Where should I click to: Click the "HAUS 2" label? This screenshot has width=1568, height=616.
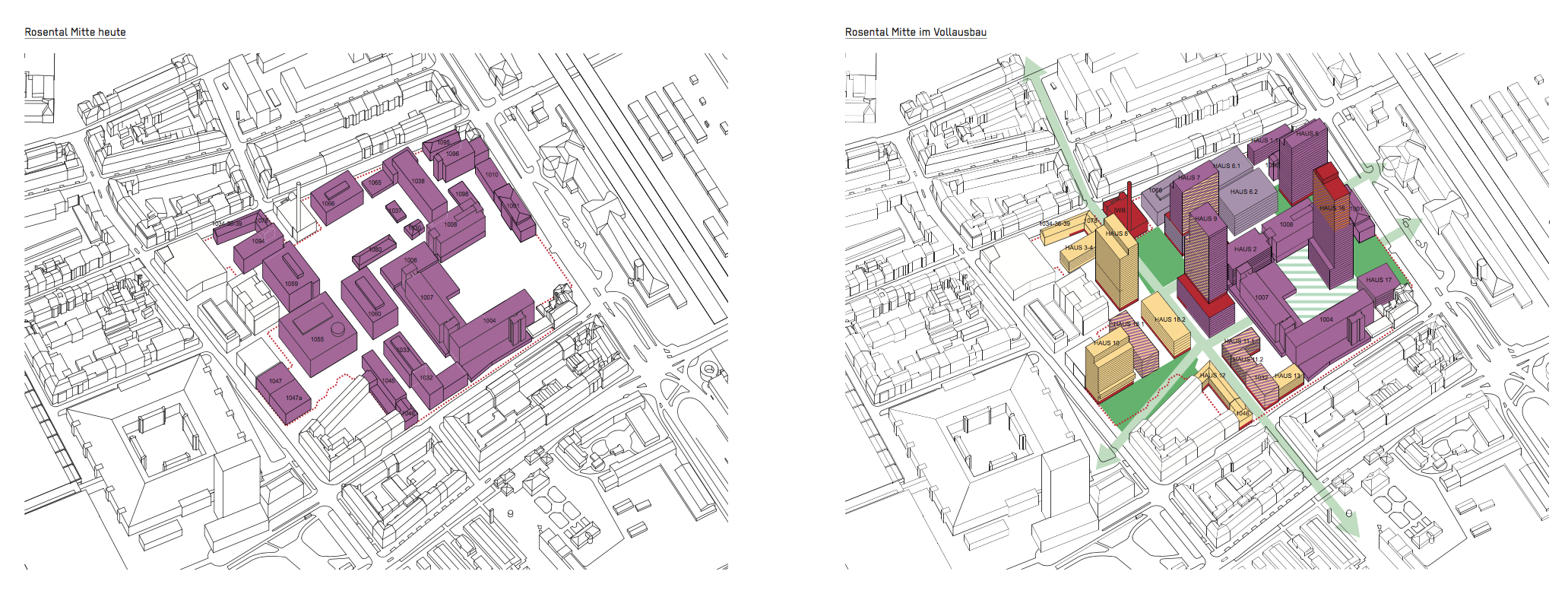1245,249
